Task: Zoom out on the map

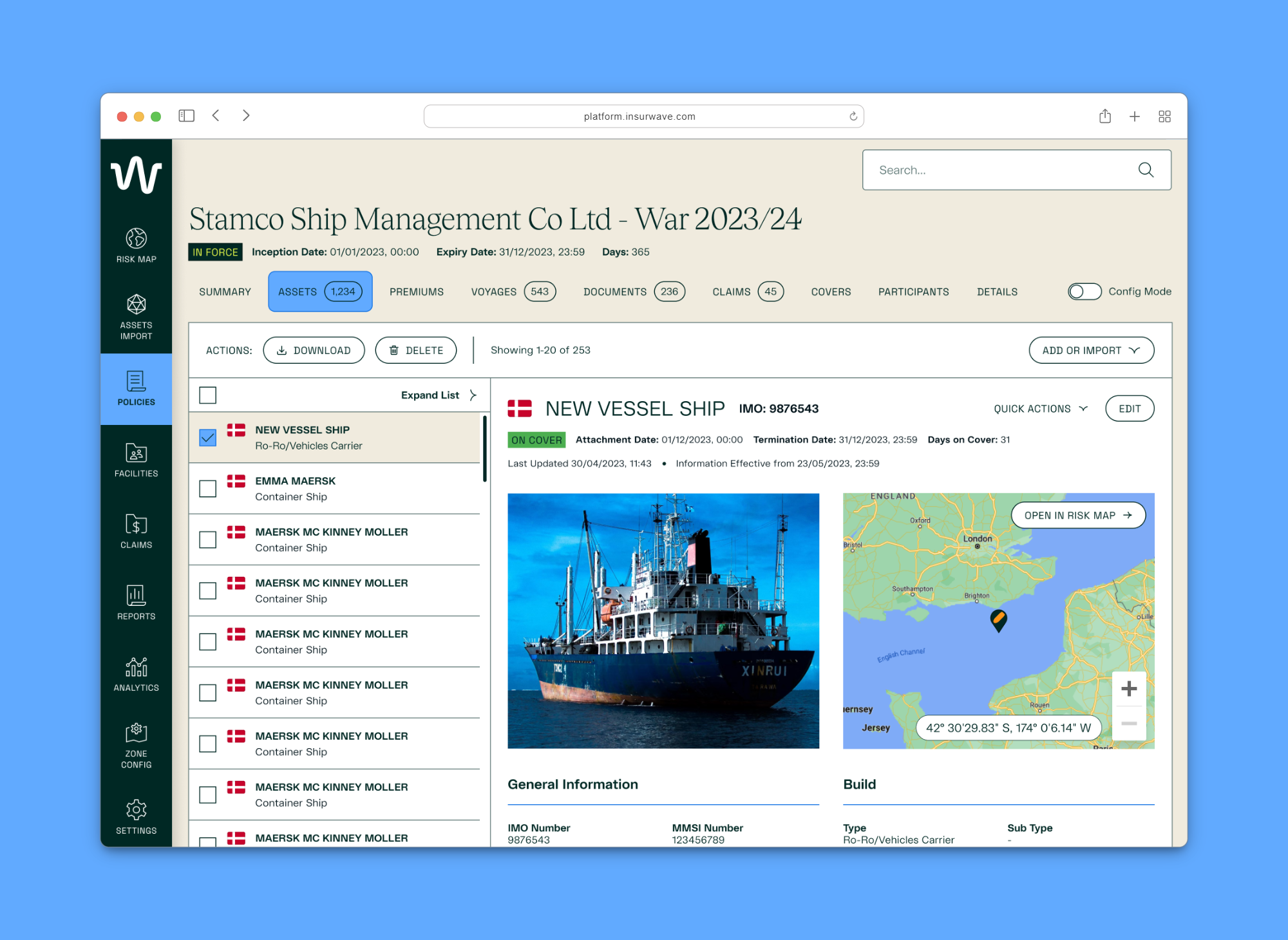Action: click(1129, 724)
